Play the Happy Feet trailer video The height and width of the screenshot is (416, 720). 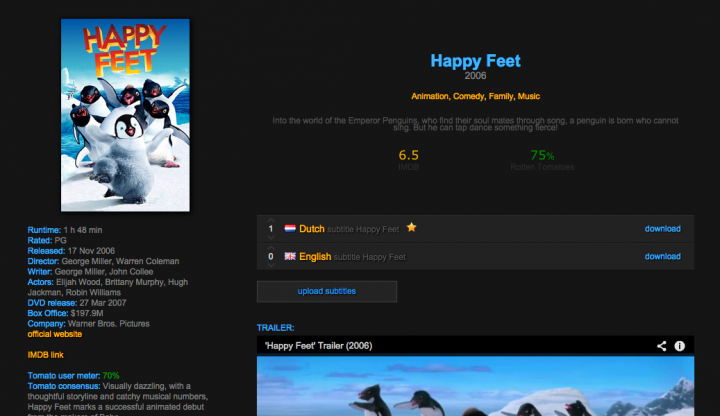click(475, 386)
